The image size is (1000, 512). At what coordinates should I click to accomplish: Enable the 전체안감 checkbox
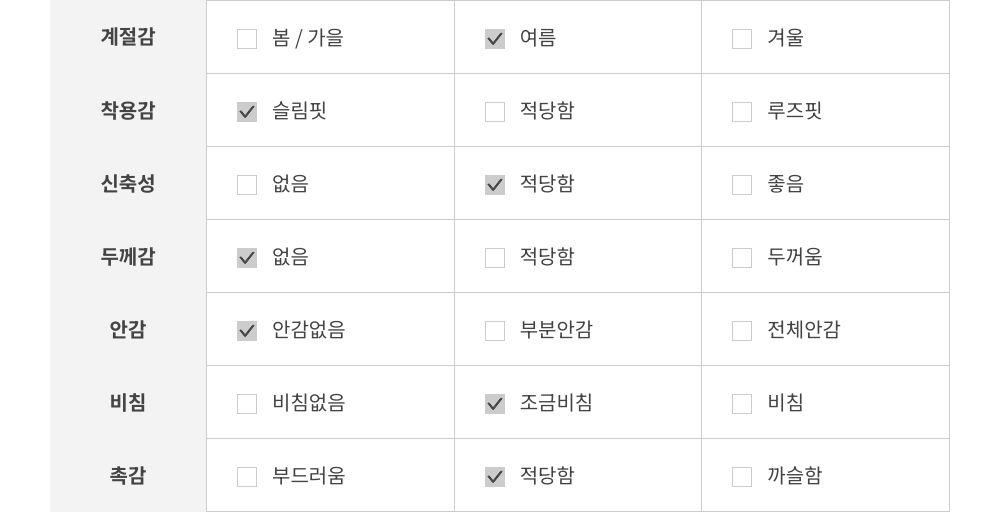pyautogui.click(x=742, y=331)
